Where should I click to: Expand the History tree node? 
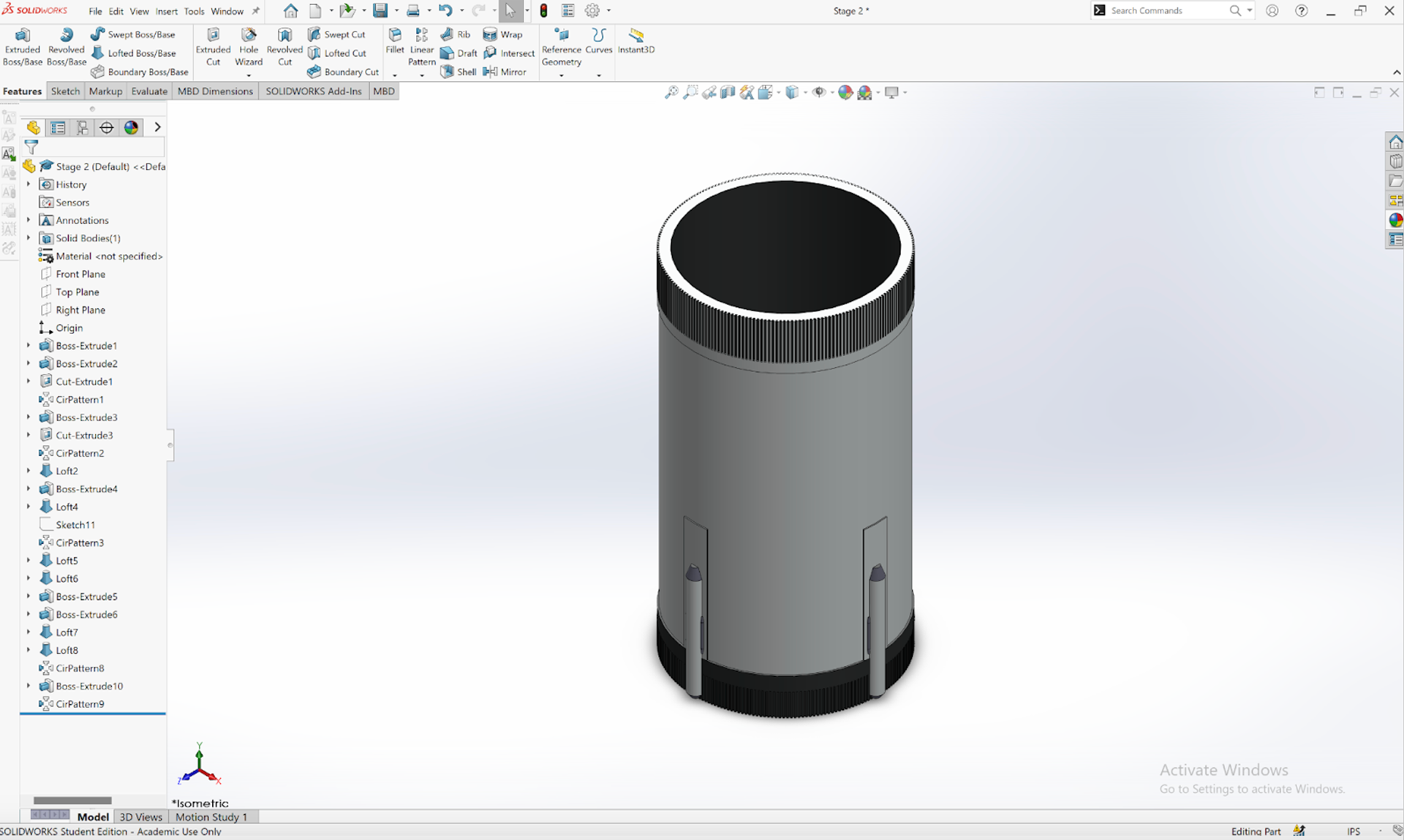coord(29,184)
